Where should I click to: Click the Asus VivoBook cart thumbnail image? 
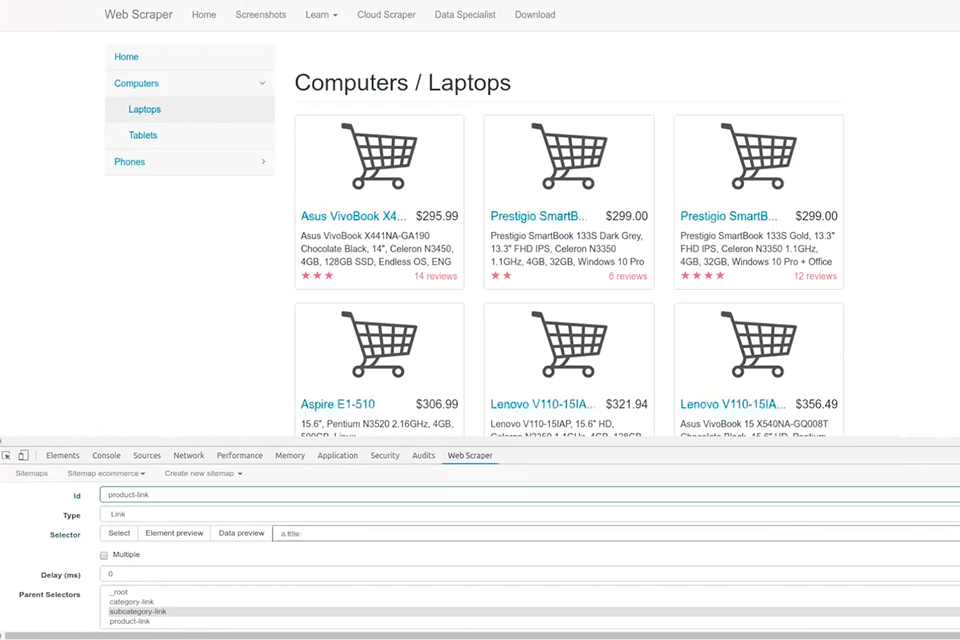pyautogui.click(x=379, y=157)
